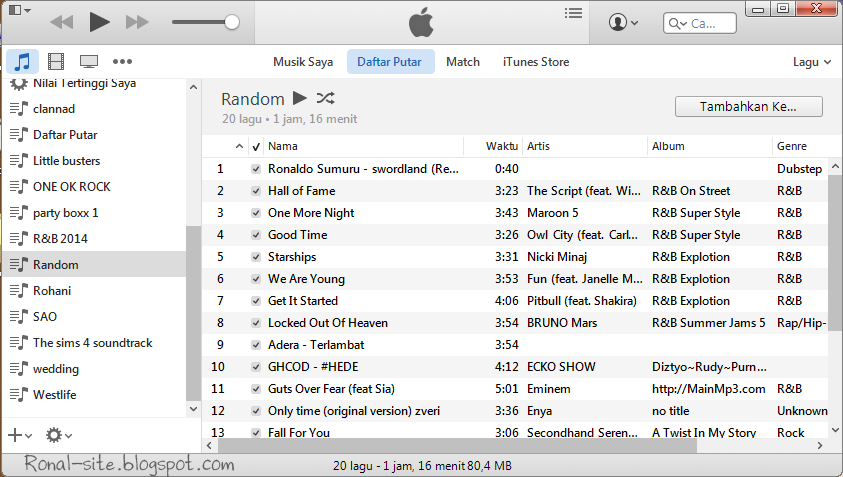Click horizontal scrollbar left arrow
The height and width of the screenshot is (477, 843).
[209, 445]
